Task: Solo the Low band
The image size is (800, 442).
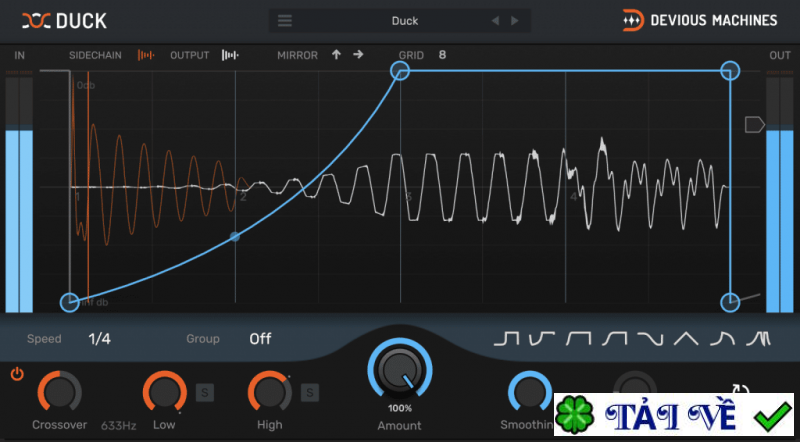Action: tap(205, 392)
